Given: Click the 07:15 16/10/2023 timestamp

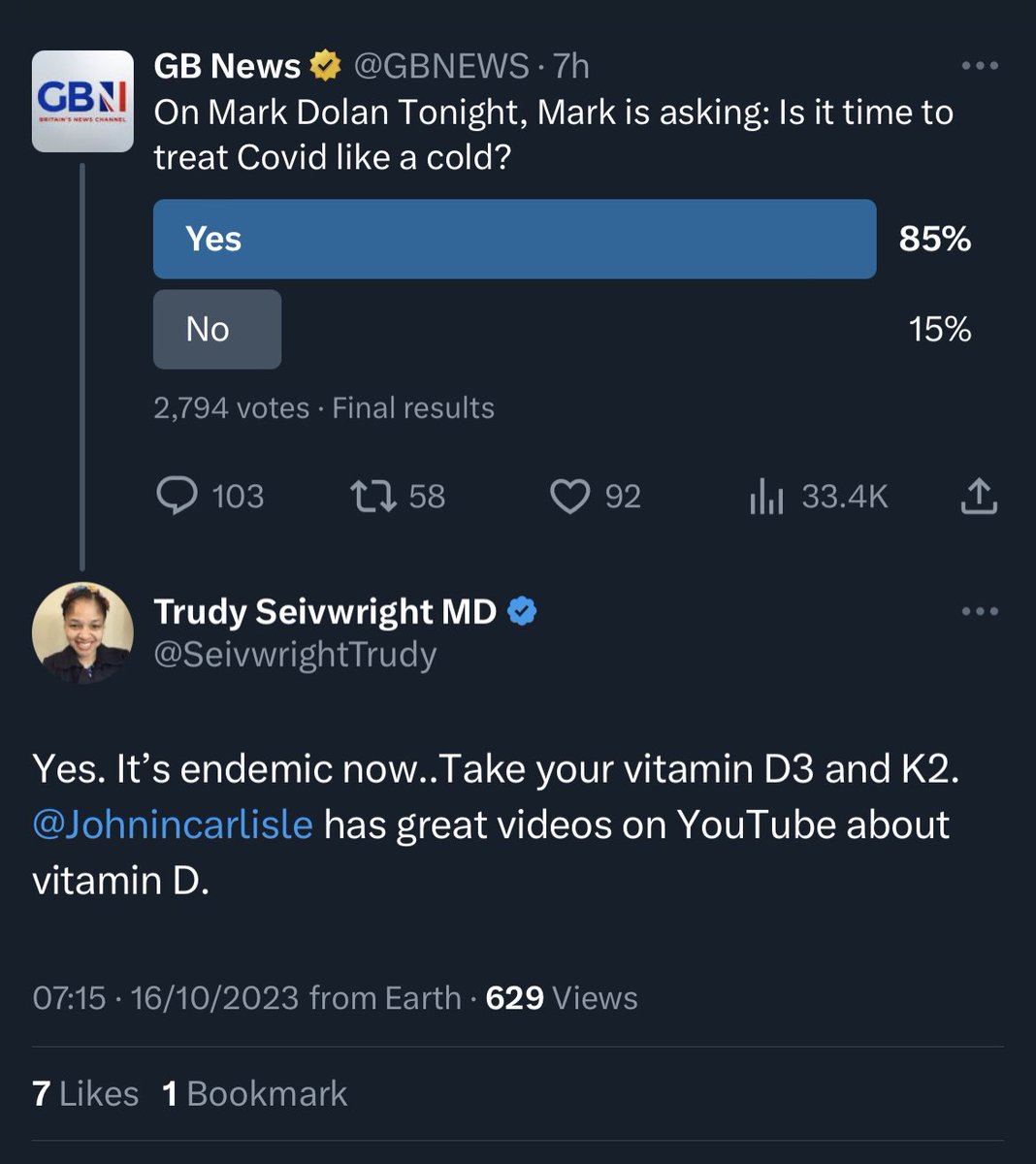Looking at the screenshot, I should (x=166, y=998).
